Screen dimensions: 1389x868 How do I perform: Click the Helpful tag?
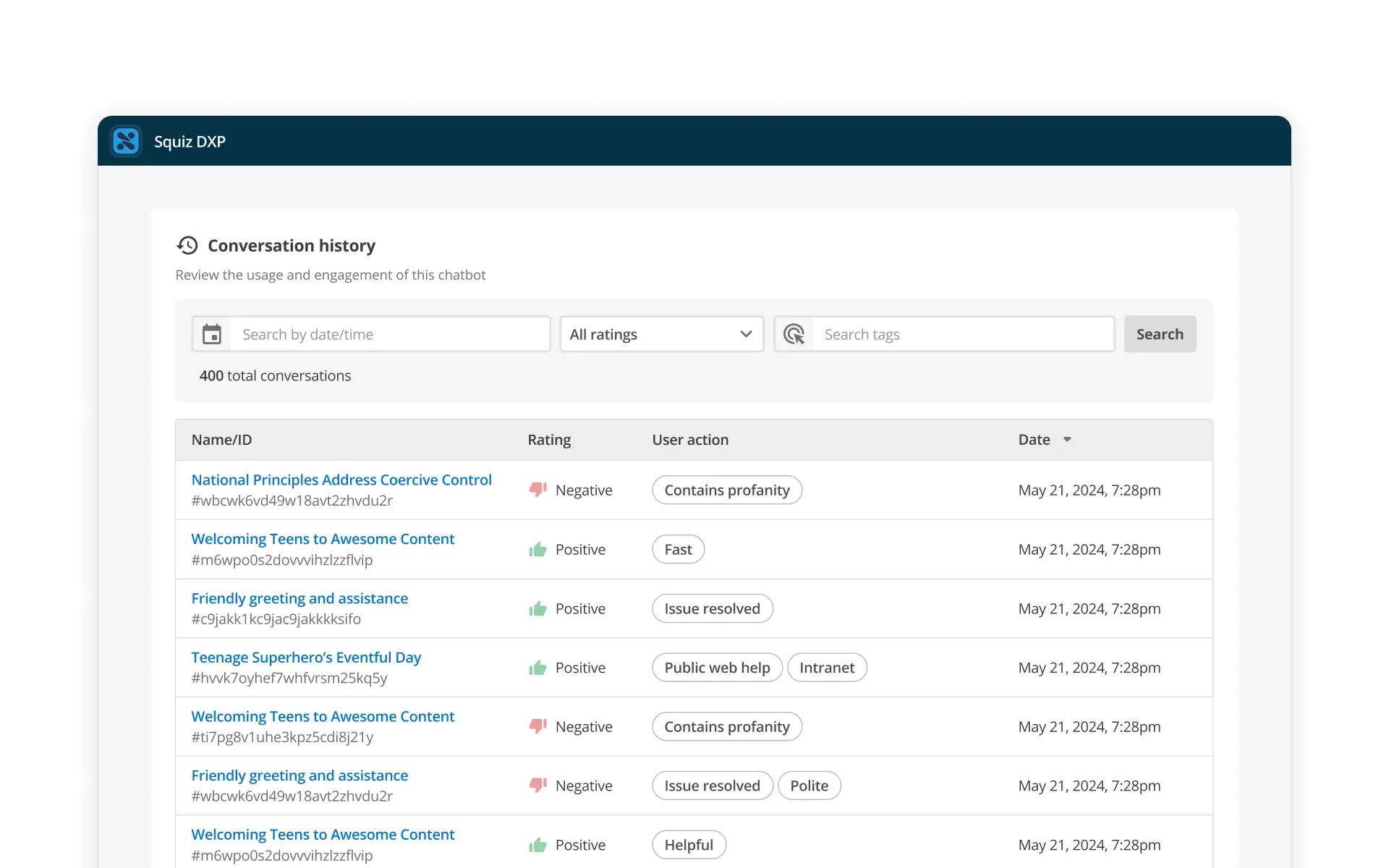689,845
